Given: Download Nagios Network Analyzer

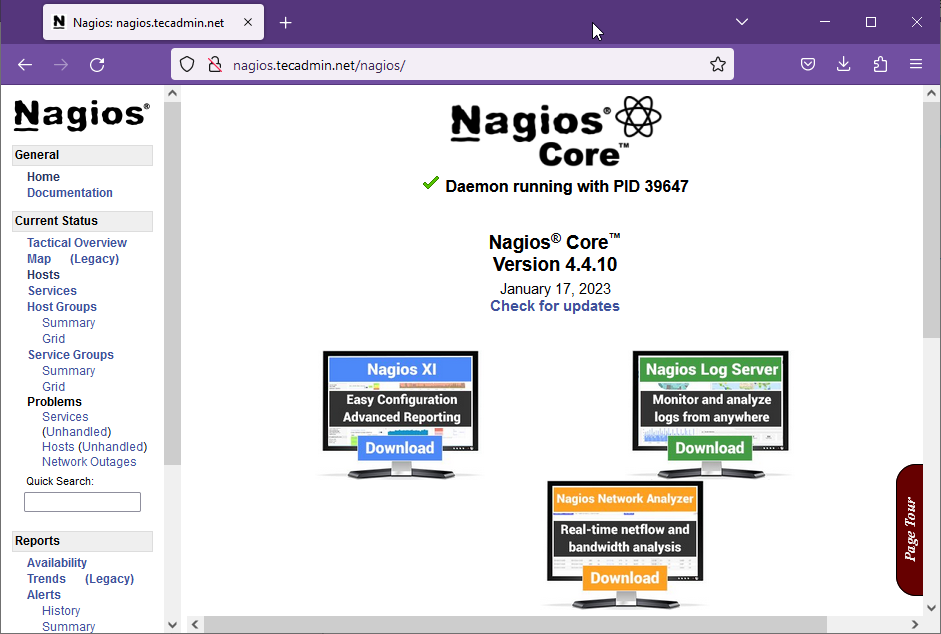Looking at the screenshot, I should point(625,578).
